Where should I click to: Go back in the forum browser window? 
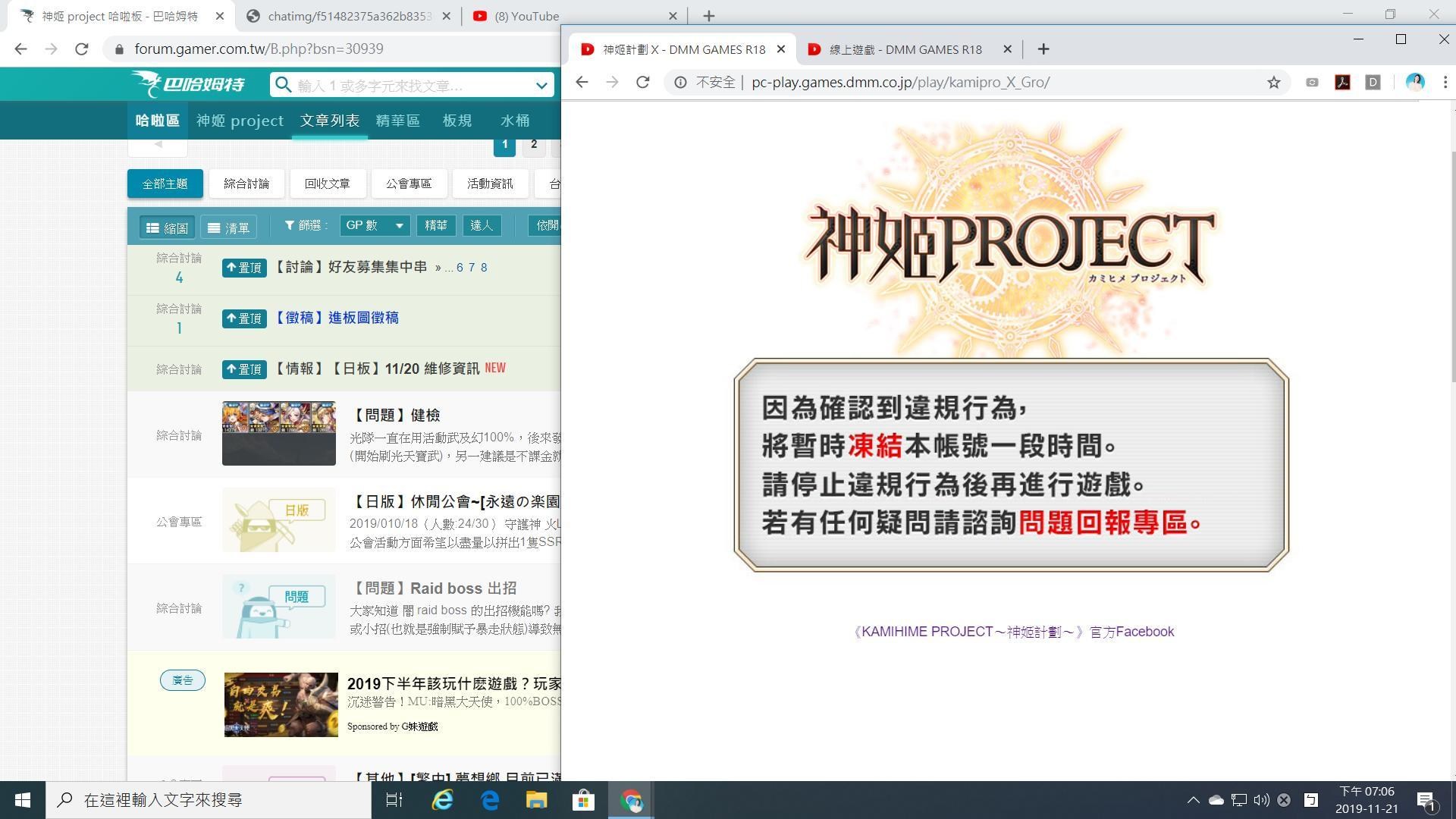tap(20, 49)
